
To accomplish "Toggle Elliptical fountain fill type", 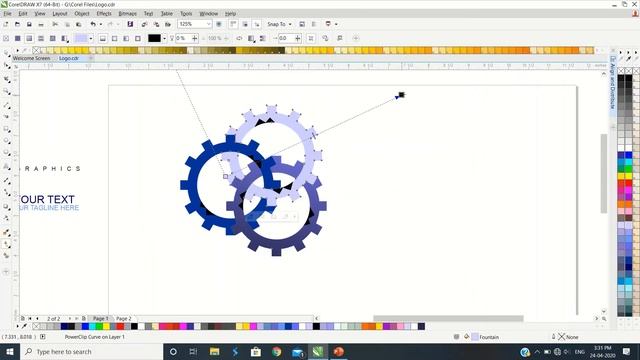I will tap(115, 38).
